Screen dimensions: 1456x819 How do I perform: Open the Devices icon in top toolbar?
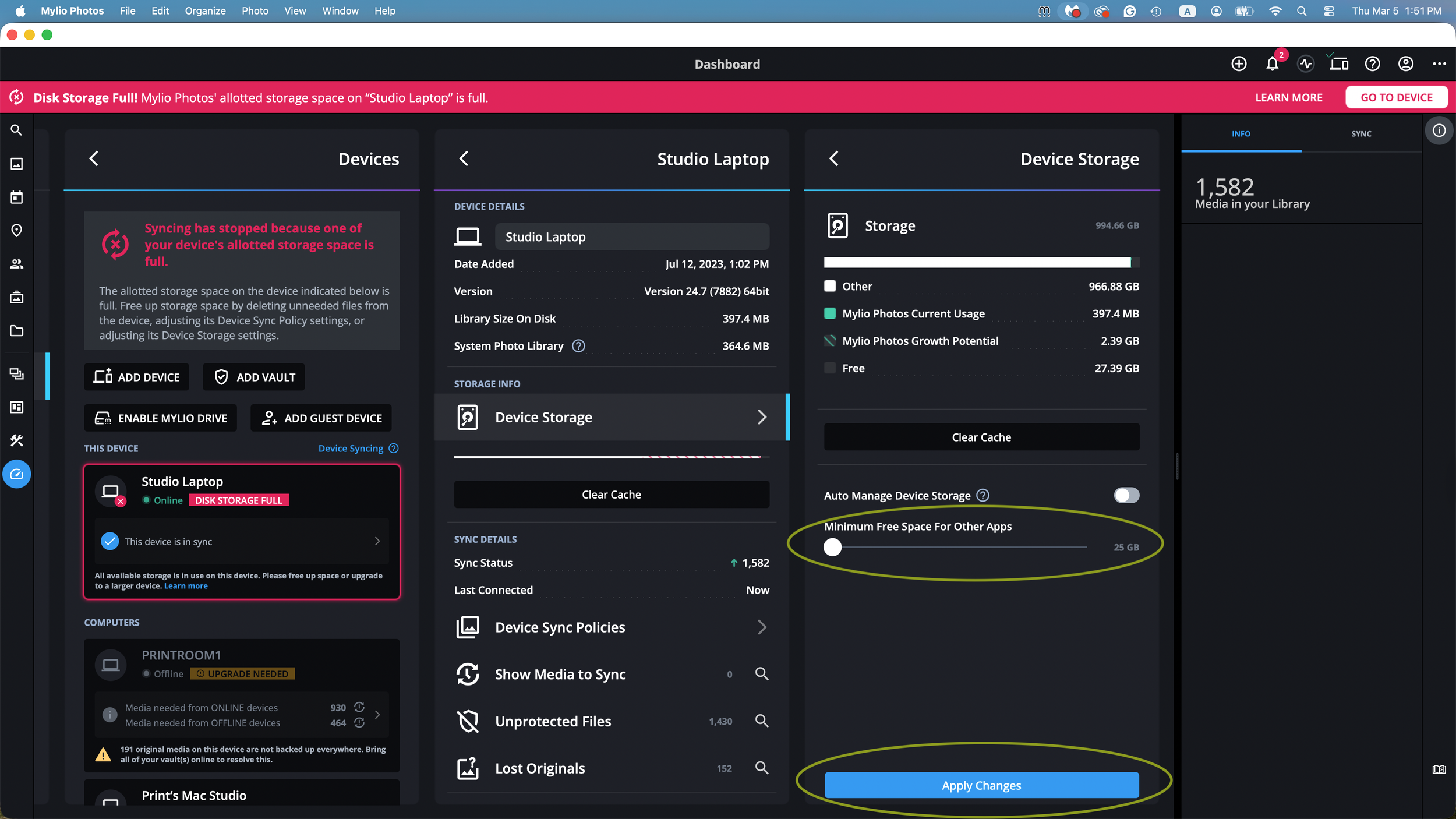[1339, 64]
